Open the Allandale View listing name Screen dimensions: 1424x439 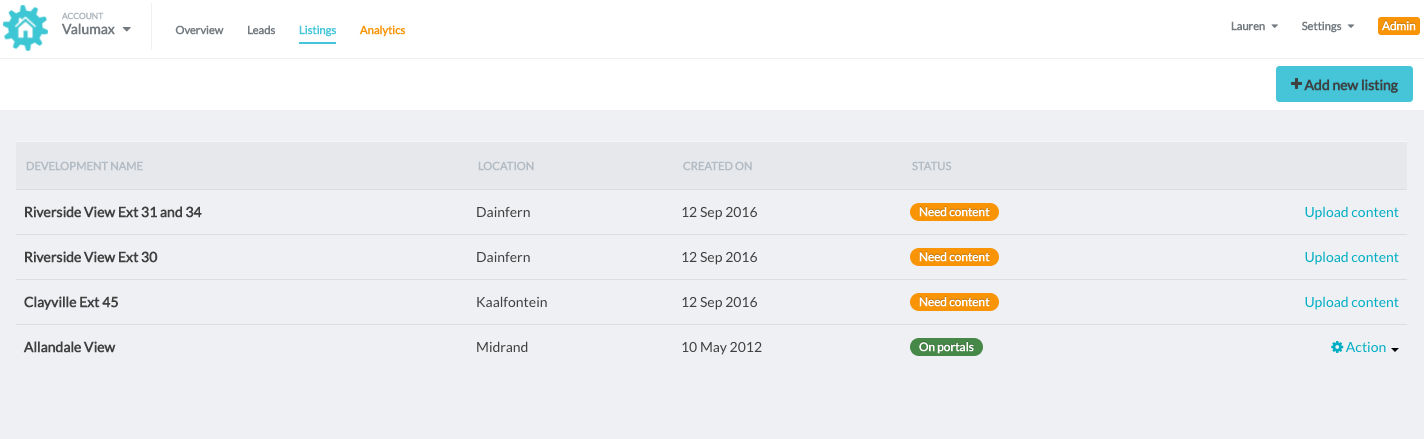[70, 347]
